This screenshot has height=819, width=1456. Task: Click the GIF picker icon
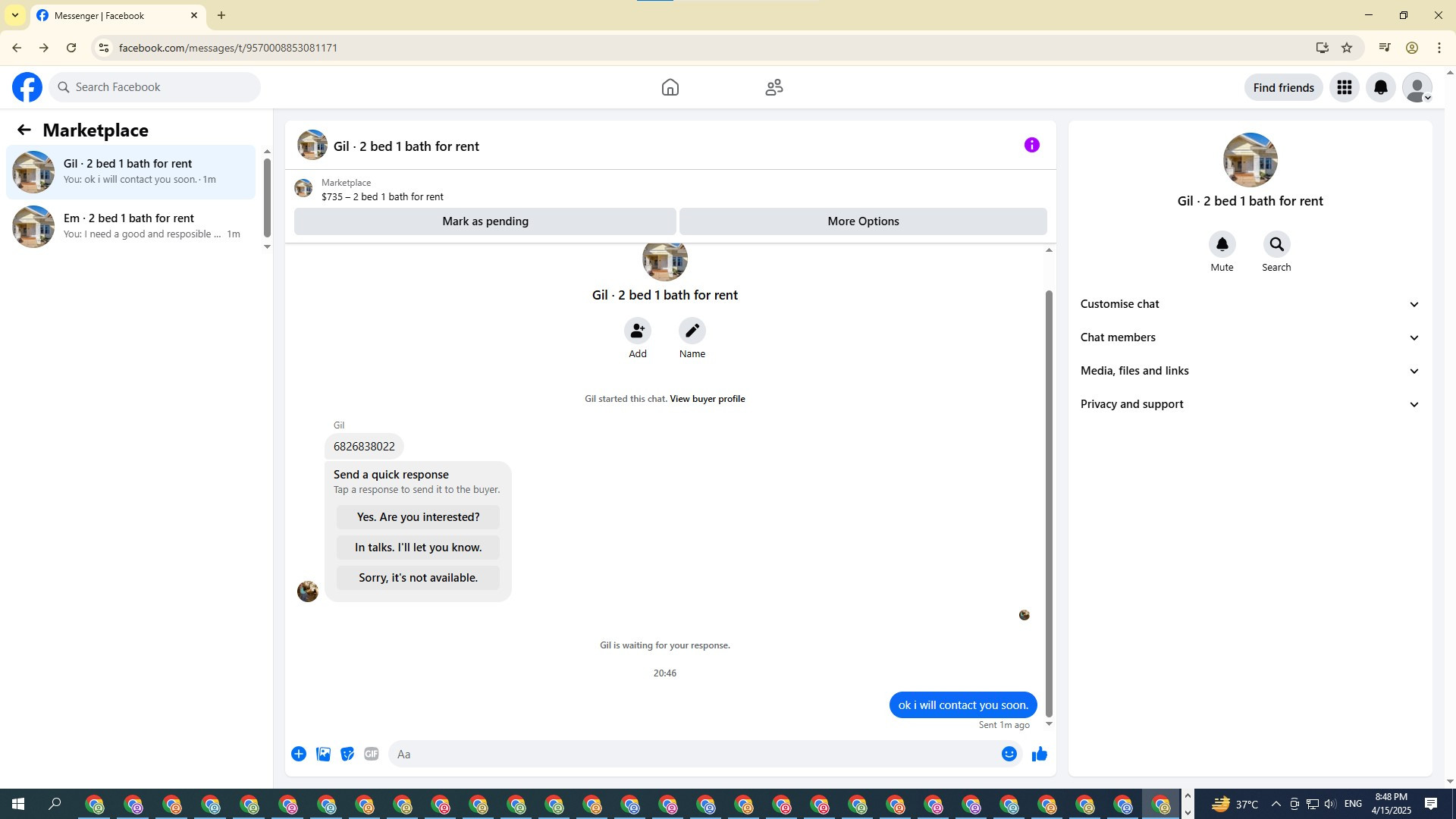(371, 754)
